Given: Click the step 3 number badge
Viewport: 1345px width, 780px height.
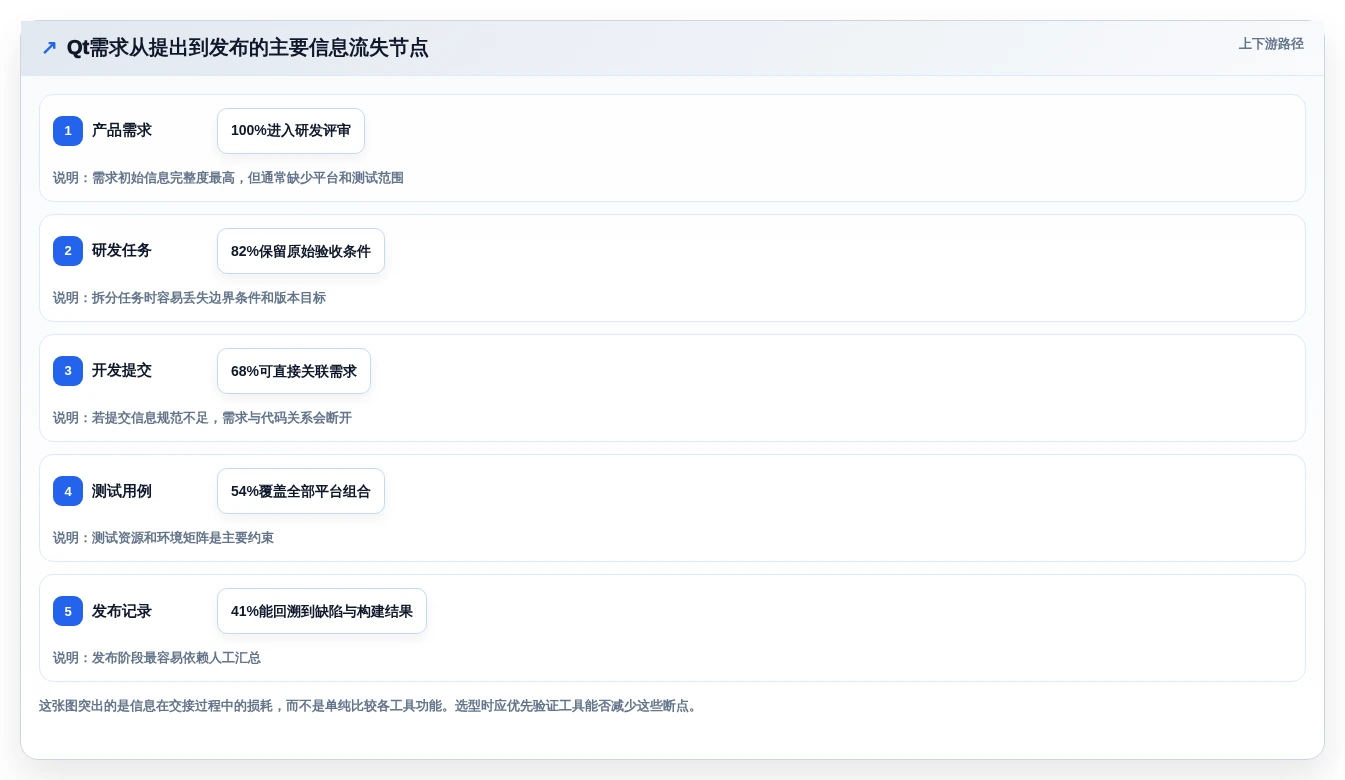Looking at the screenshot, I should pos(68,371).
